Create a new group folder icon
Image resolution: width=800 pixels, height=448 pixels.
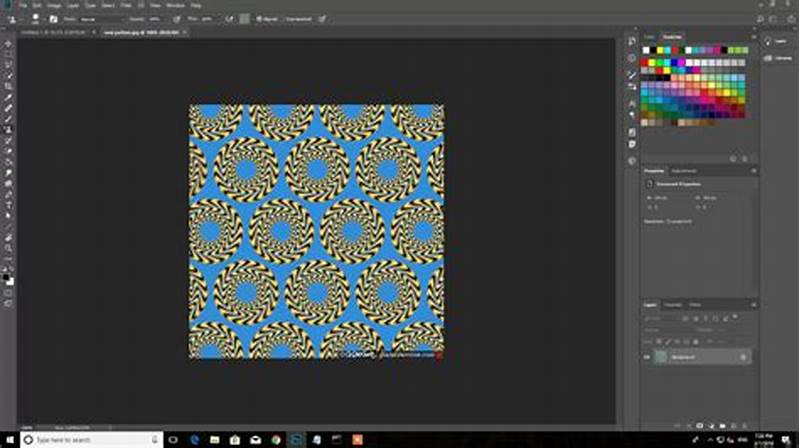[x=722, y=426]
